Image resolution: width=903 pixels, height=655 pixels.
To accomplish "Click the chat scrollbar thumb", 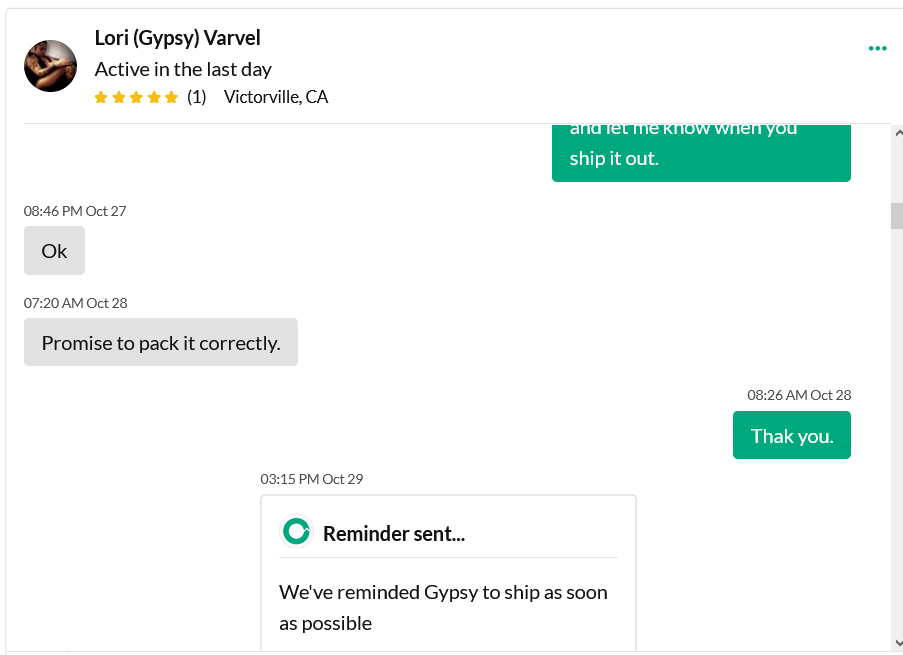I will 897,216.
